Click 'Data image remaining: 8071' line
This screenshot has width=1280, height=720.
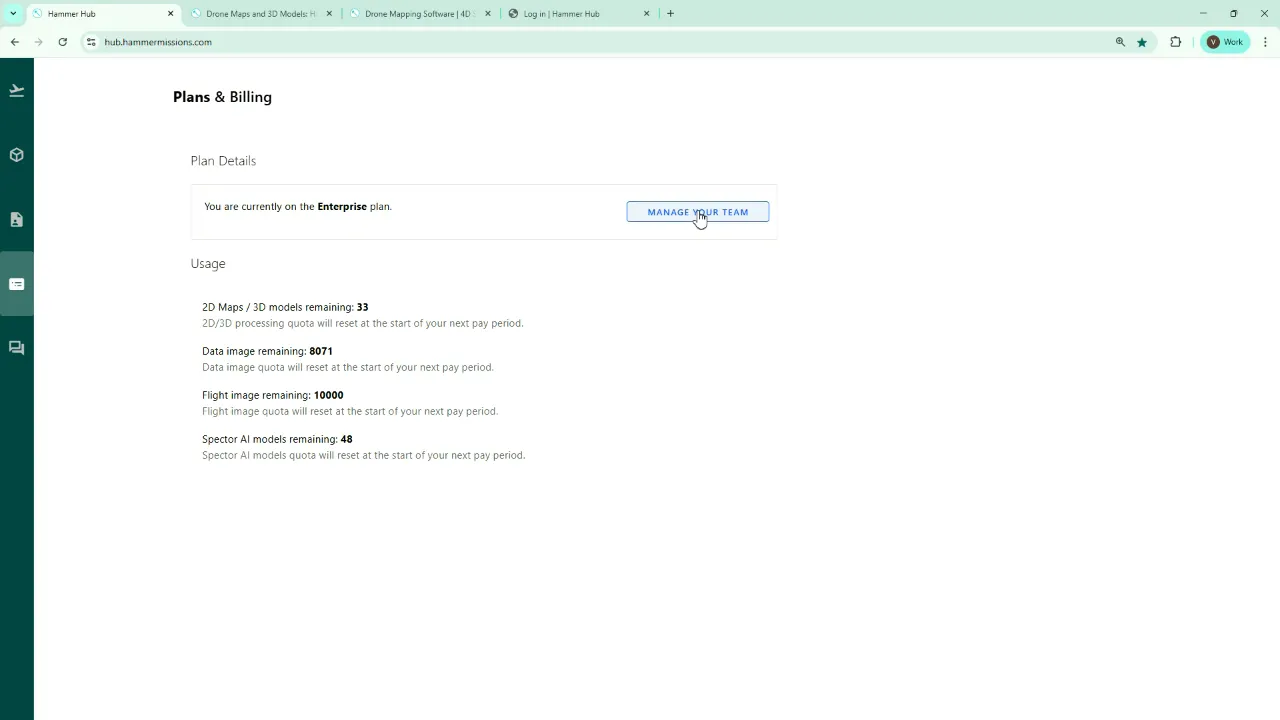click(267, 351)
